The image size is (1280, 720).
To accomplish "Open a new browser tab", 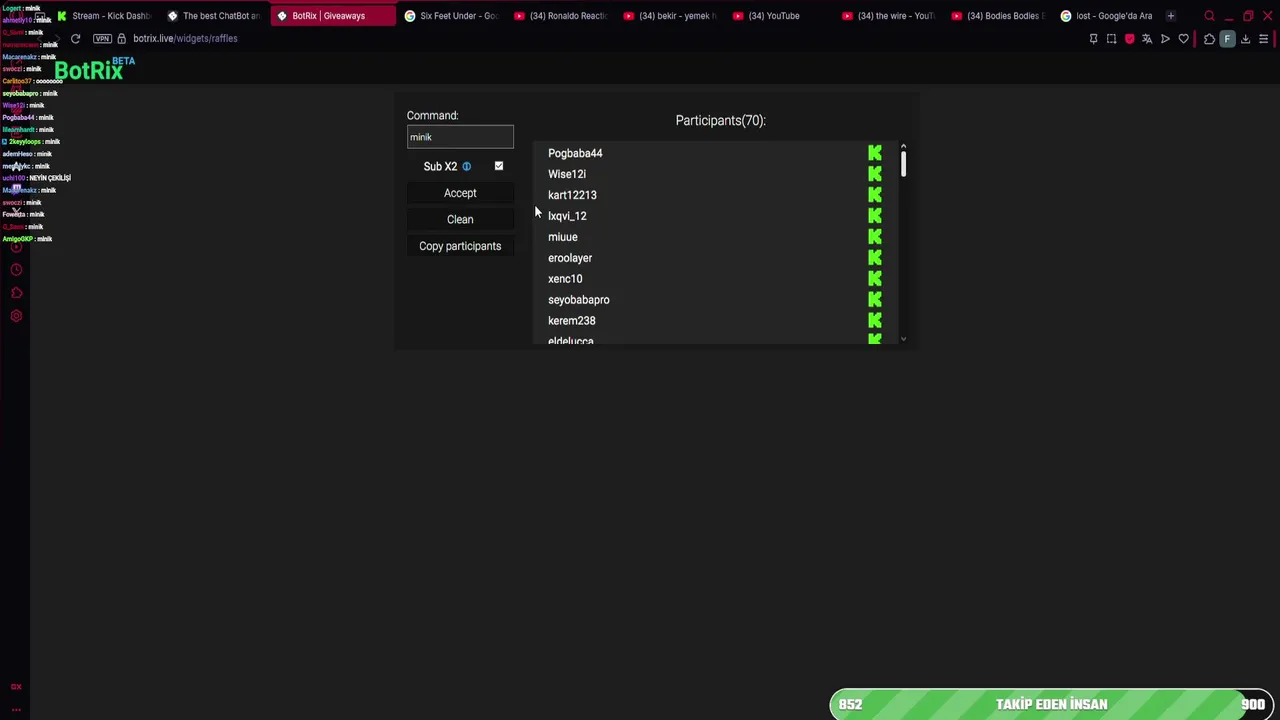I will click(x=1170, y=16).
